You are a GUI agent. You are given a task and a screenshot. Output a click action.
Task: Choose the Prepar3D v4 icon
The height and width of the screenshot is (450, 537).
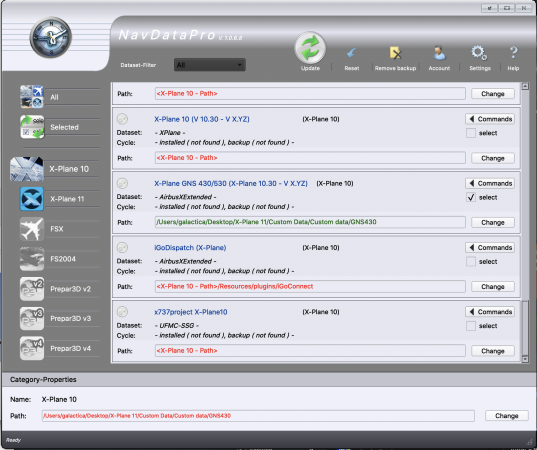tap(32, 348)
